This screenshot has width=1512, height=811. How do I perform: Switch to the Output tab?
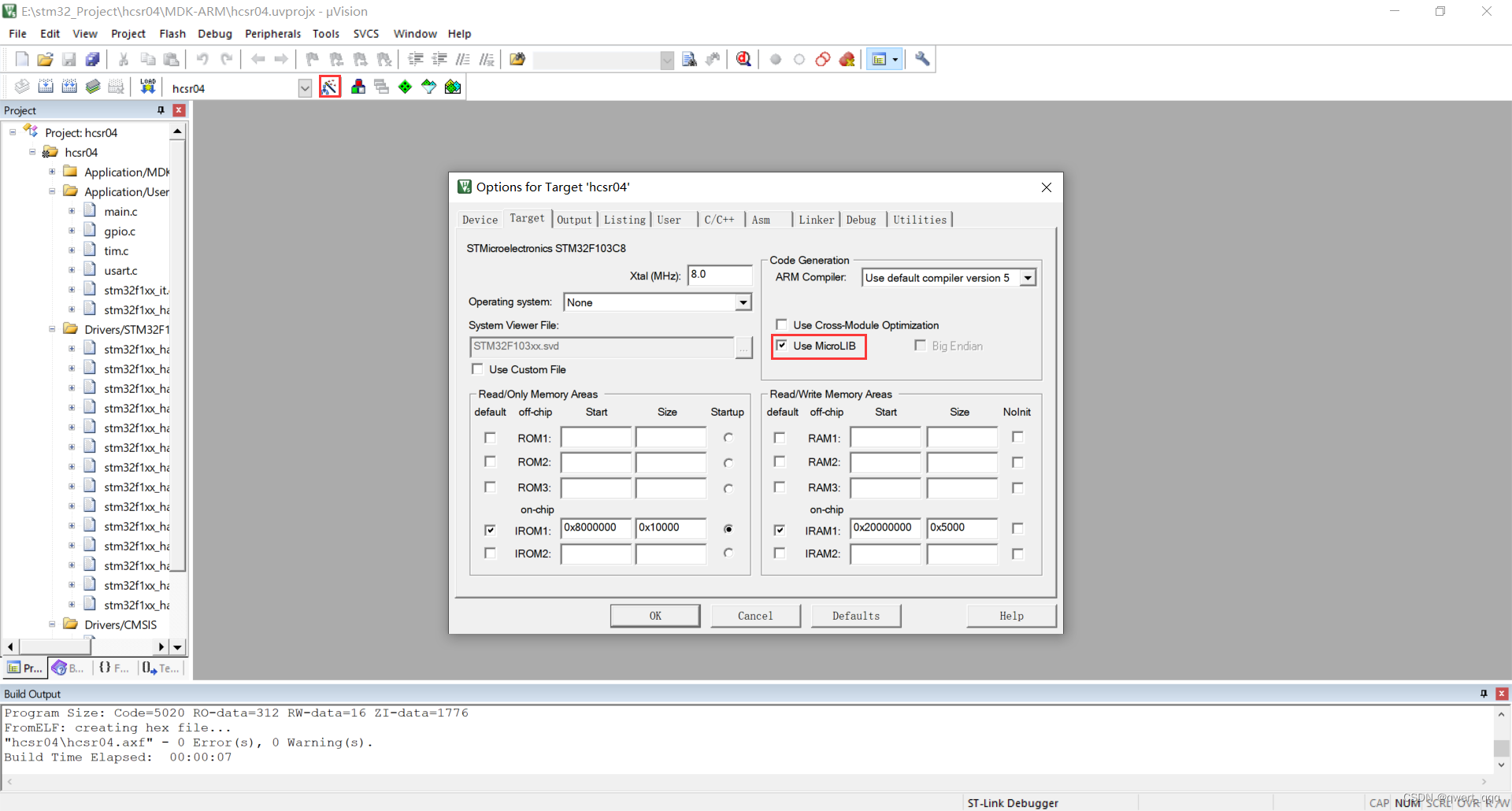click(x=574, y=220)
